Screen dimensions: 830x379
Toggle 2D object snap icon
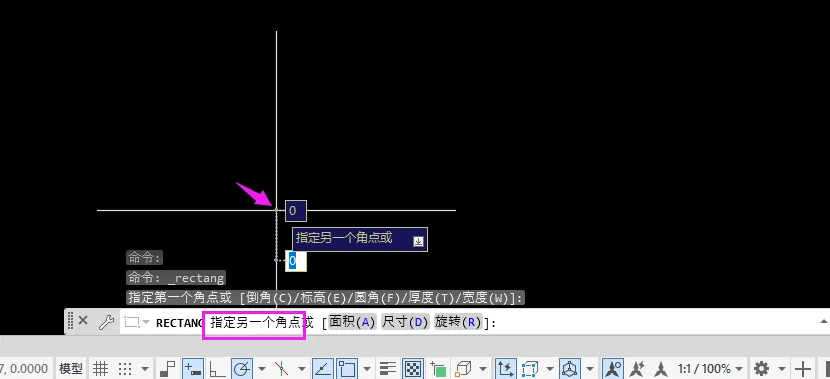click(x=348, y=368)
